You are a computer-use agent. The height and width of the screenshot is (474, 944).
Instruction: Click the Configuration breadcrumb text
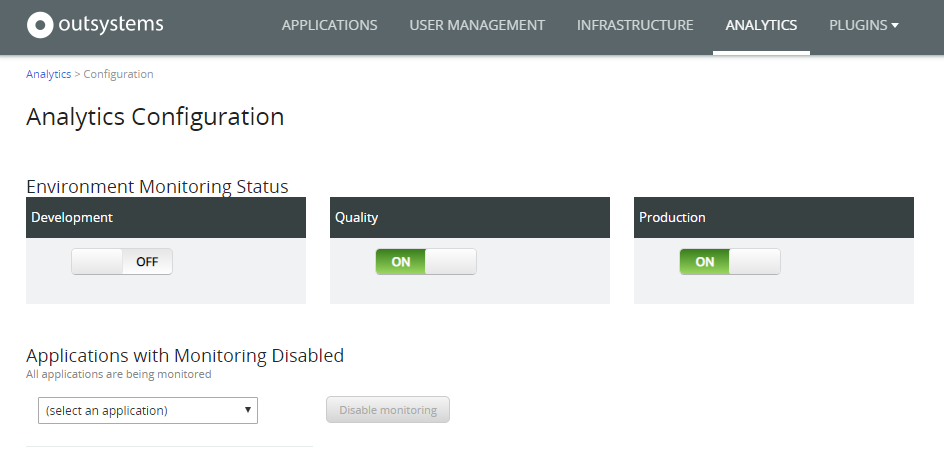(x=118, y=74)
